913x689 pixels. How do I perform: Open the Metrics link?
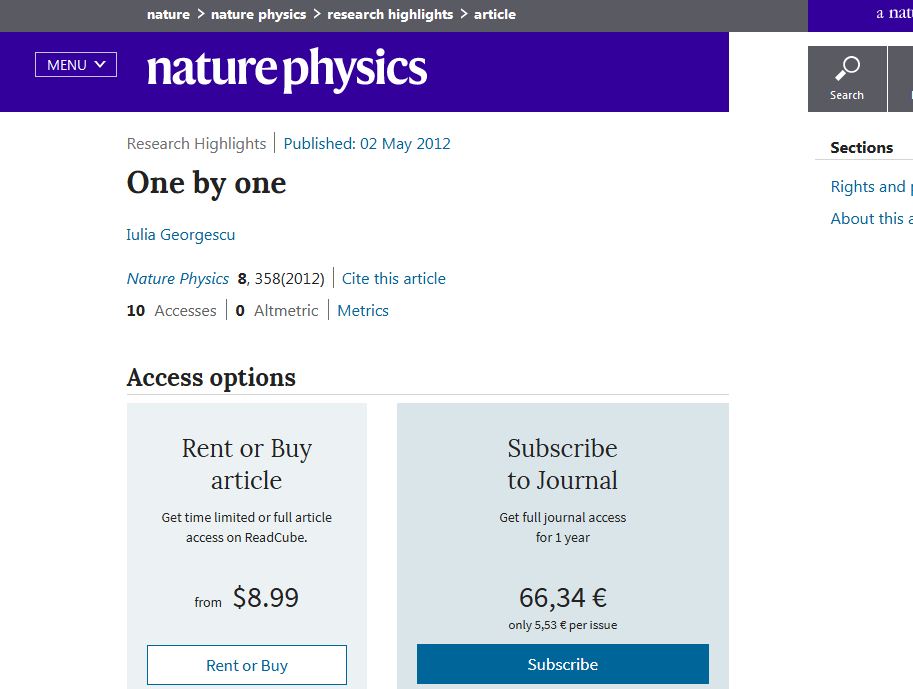[x=363, y=311]
